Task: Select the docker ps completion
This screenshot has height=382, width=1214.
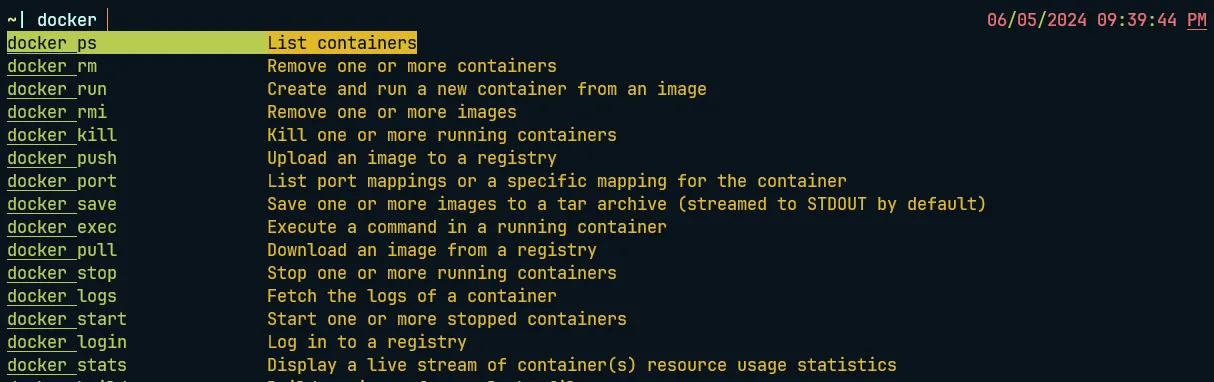Action: 212,43
